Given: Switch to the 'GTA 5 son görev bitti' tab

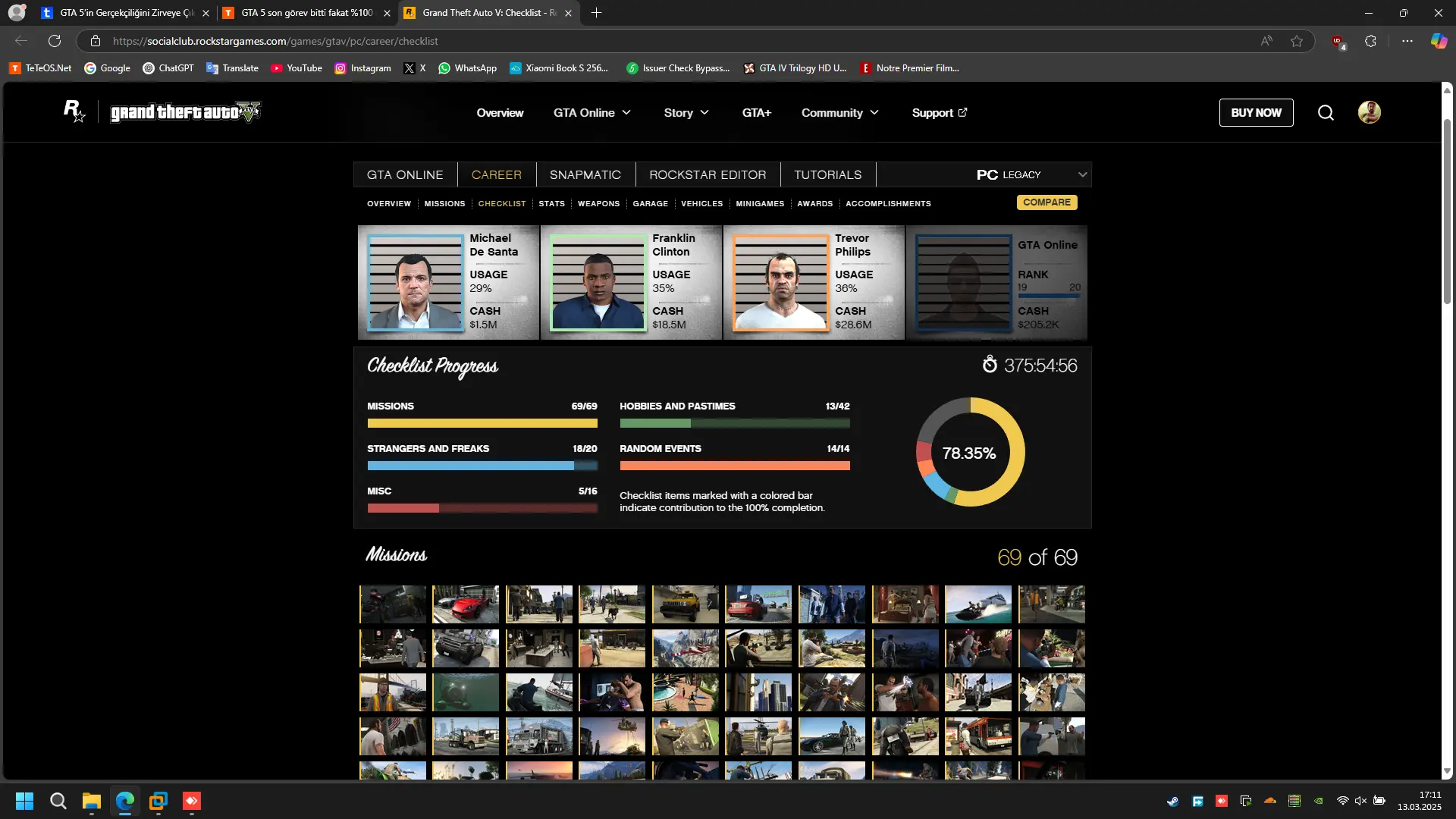Looking at the screenshot, I should pyautogui.click(x=307, y=13).
